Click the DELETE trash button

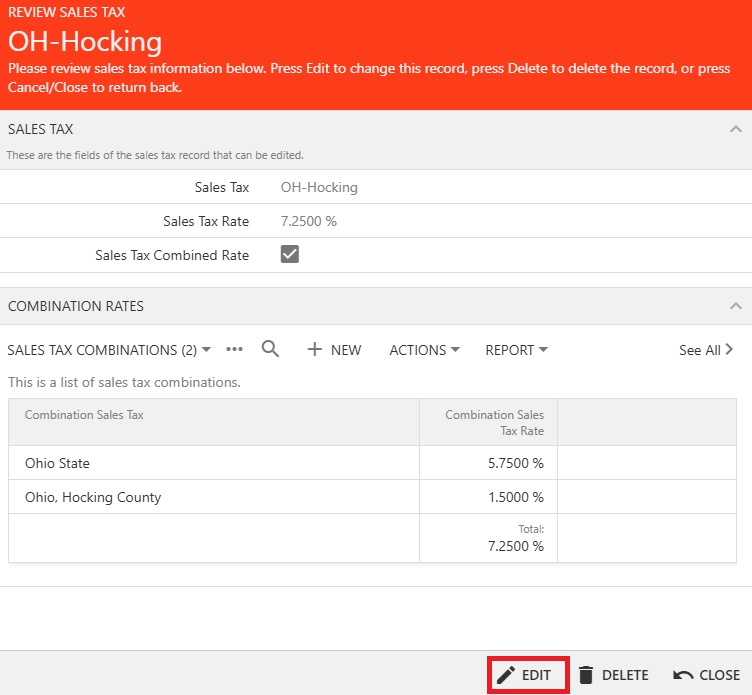[x=613, y=675]
